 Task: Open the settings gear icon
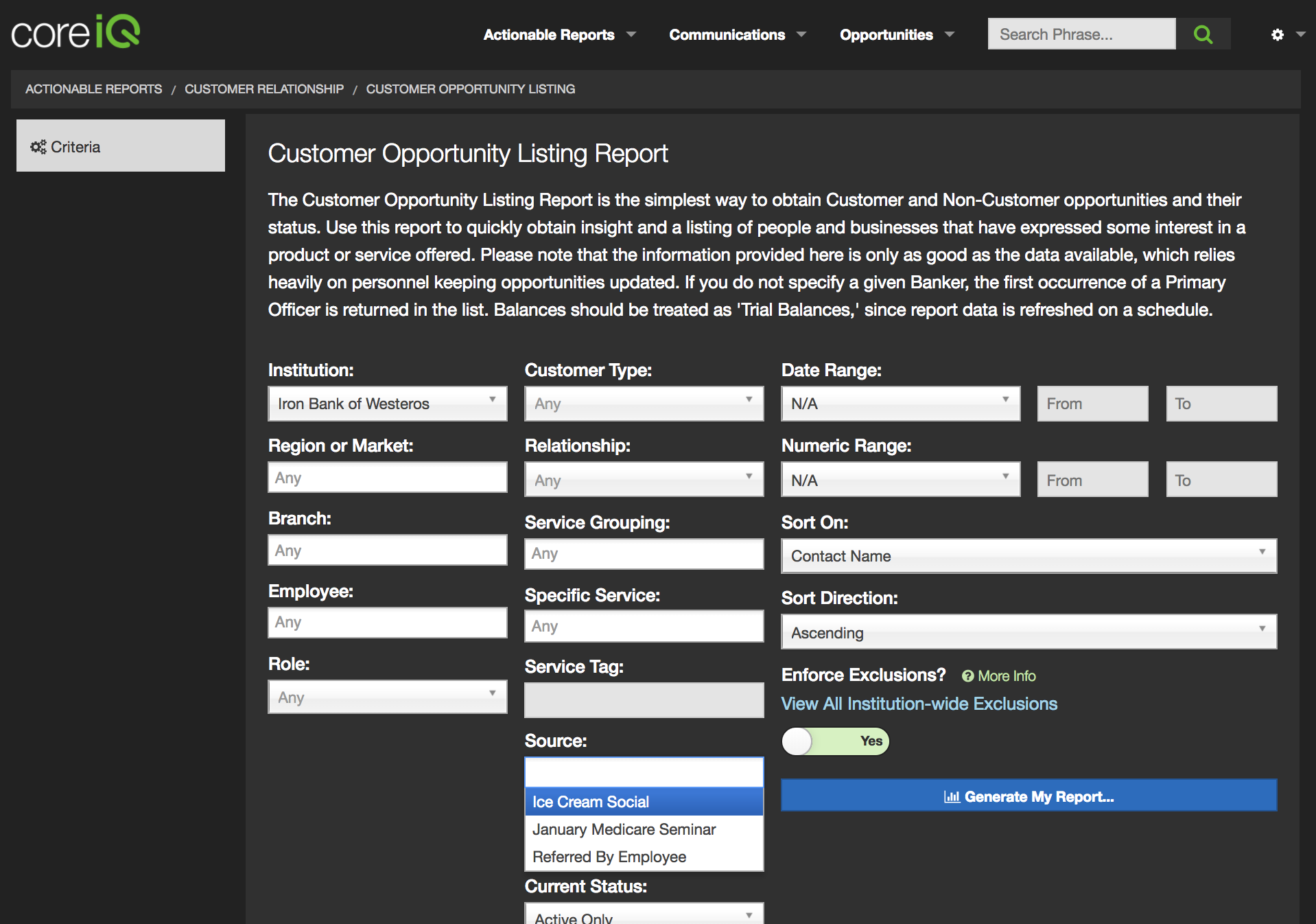click(x=1277, y=34)
